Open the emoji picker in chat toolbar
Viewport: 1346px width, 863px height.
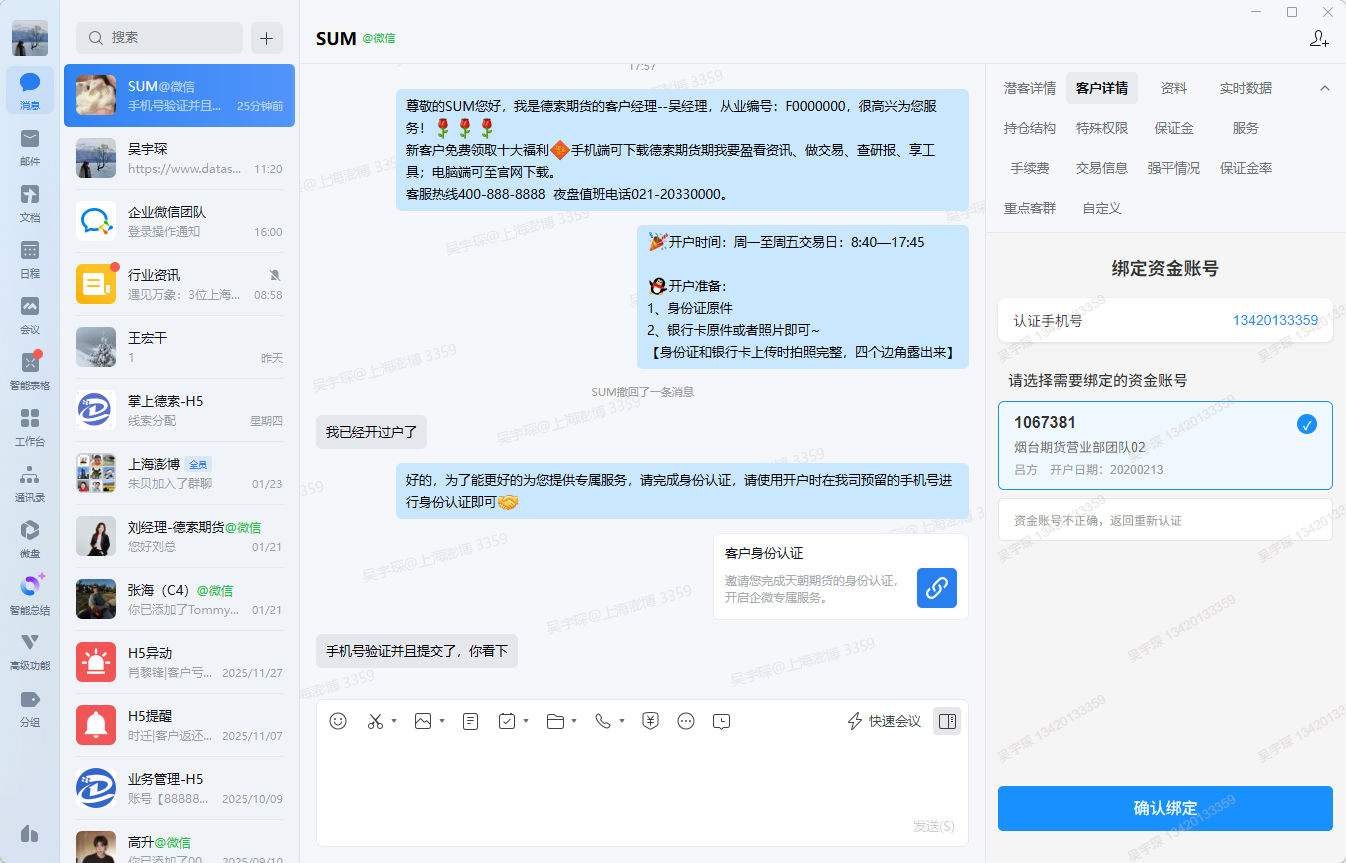pyautogui.click(x=338, y=721)
